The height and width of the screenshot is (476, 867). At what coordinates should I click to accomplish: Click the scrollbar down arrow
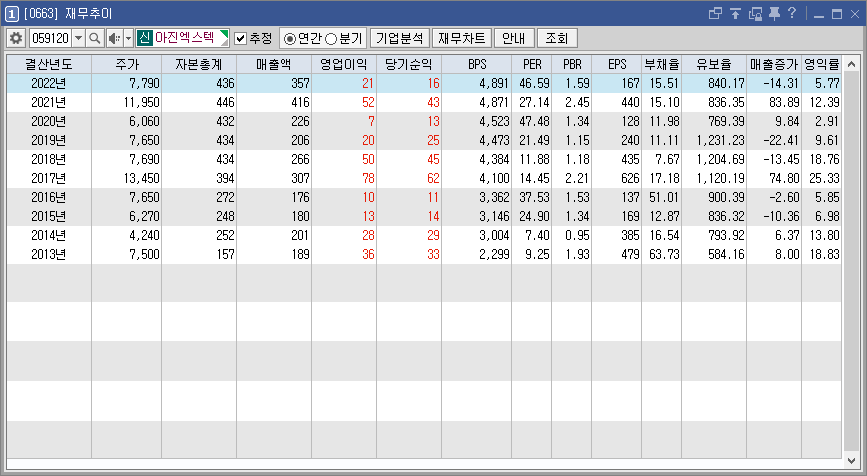(x=852, y=460)
